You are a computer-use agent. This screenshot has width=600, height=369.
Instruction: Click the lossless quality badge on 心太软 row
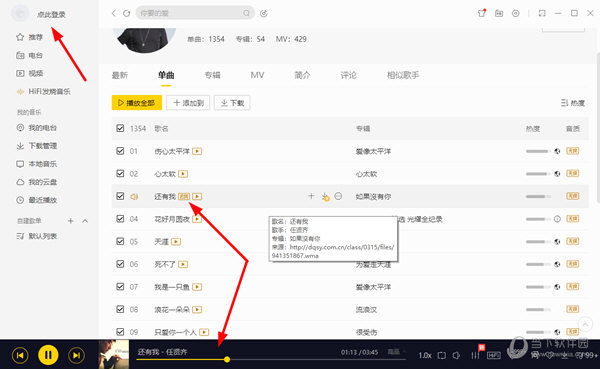coord(572,173)
